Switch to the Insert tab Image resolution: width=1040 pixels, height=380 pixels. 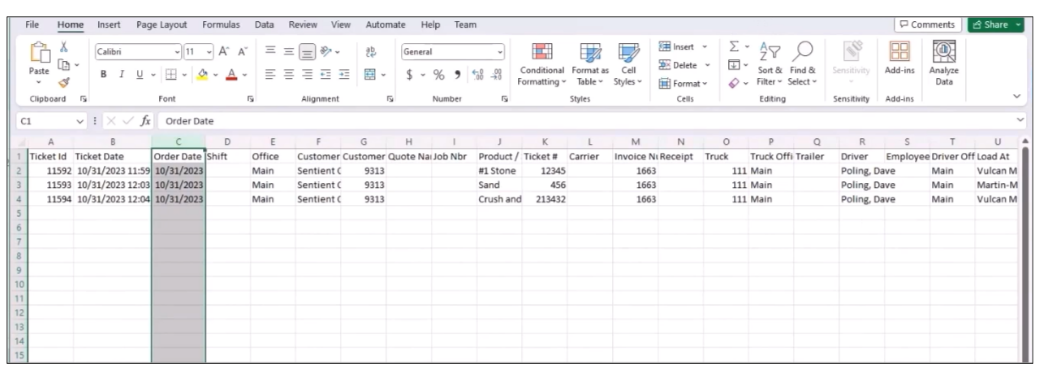pos(109,25)
